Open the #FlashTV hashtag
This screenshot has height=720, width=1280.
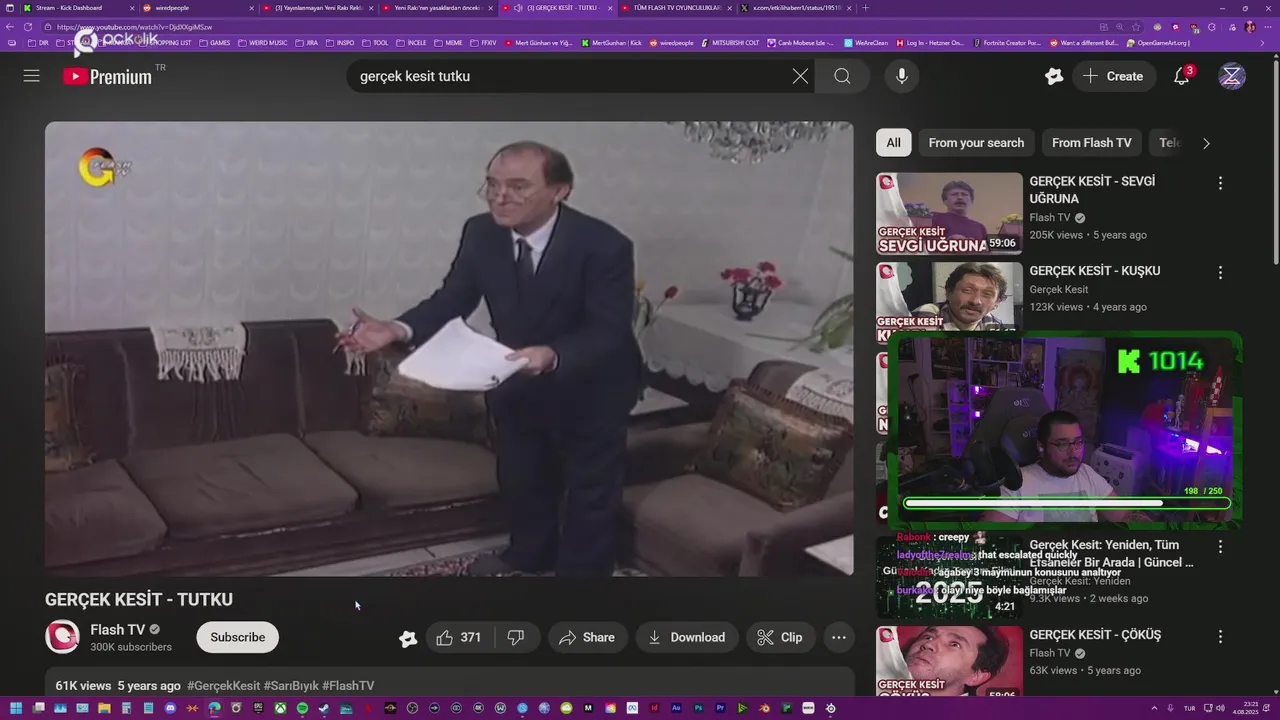tap(348, 686)
